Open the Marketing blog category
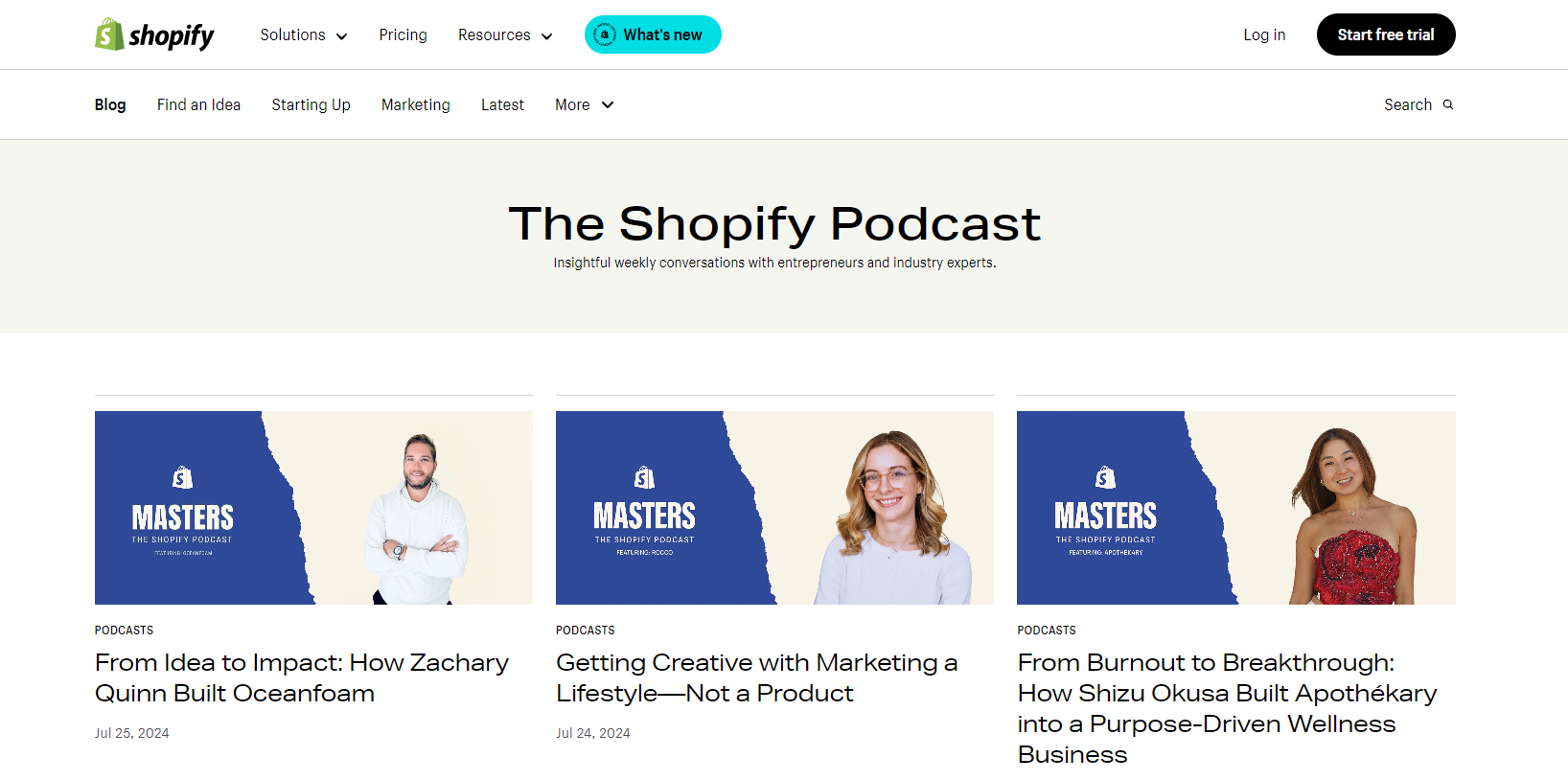 pyautogui.click(x=416, y=104)
